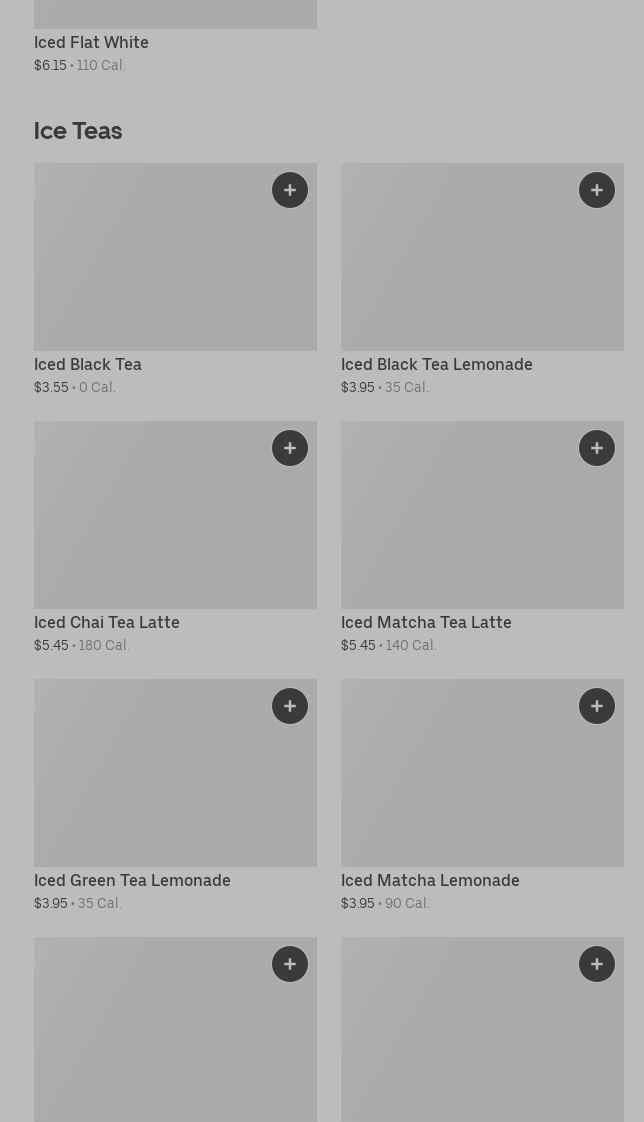Select the Ice Teas section heading

coord(78,131)
